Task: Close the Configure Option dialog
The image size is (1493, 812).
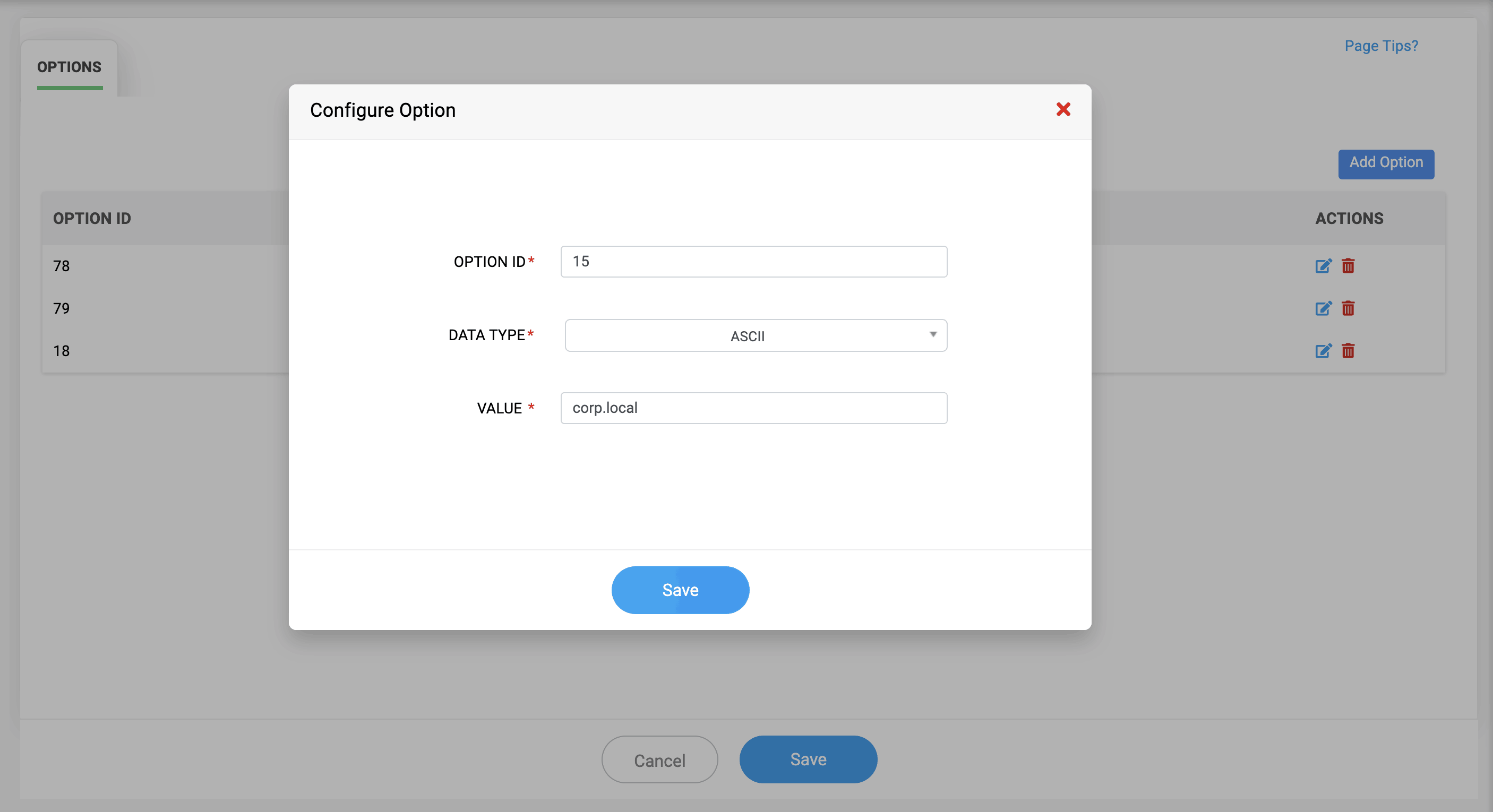Action: [1062, 109]
